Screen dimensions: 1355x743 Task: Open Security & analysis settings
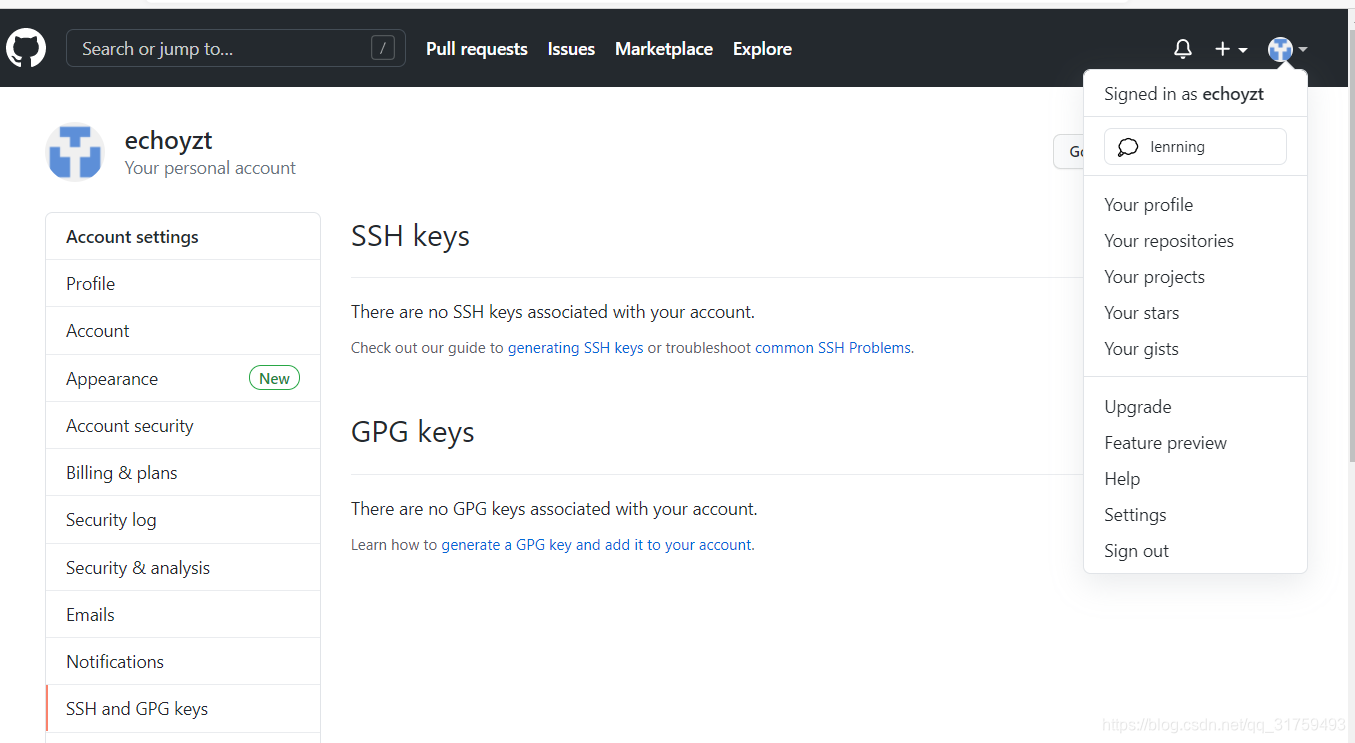(183, 567)
